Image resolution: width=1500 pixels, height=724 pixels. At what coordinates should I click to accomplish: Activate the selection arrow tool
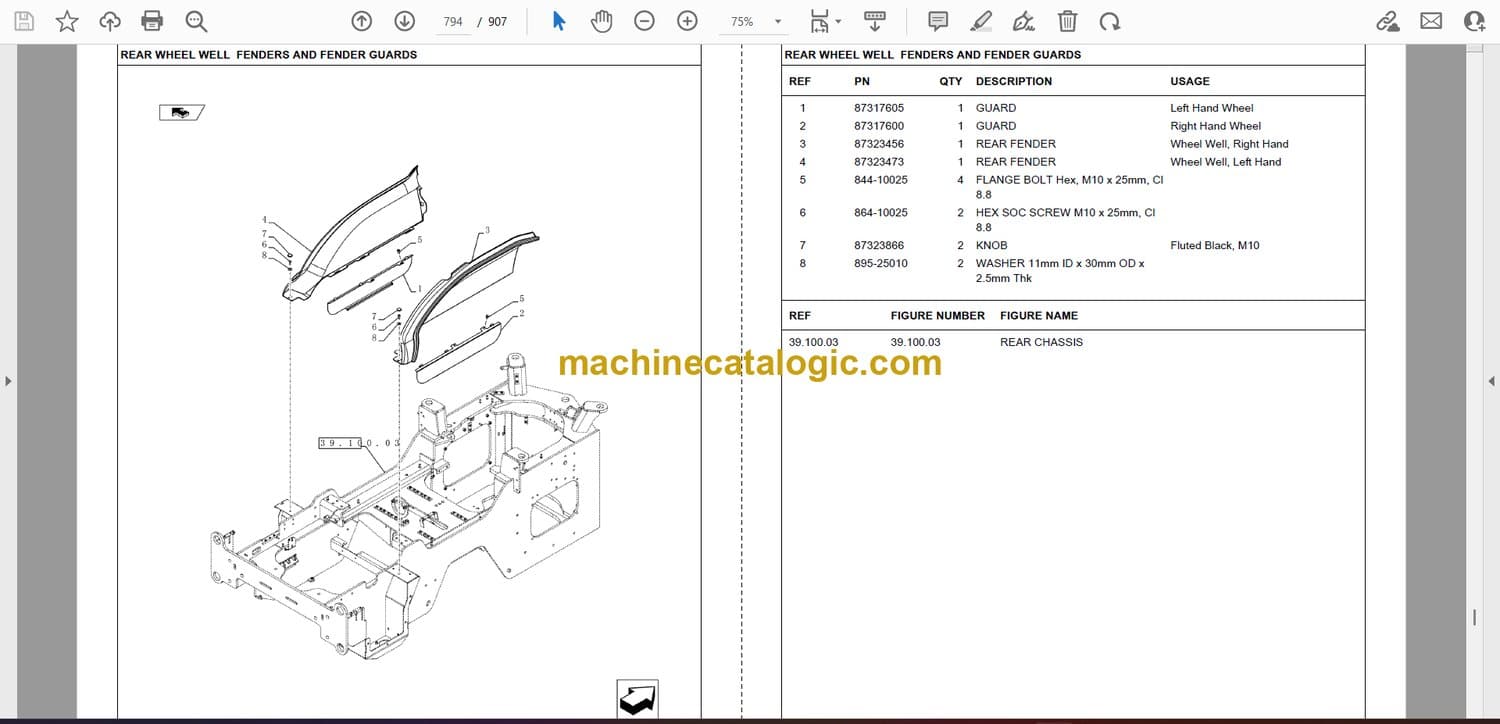(559, 21)
